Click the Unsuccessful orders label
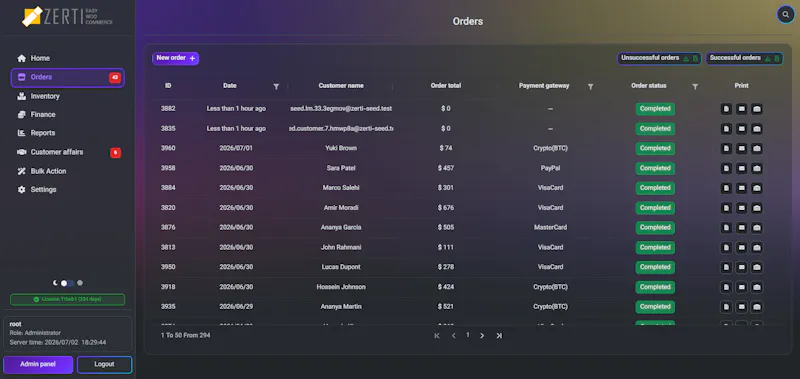The image size is (800, 379). pos(649,58)
